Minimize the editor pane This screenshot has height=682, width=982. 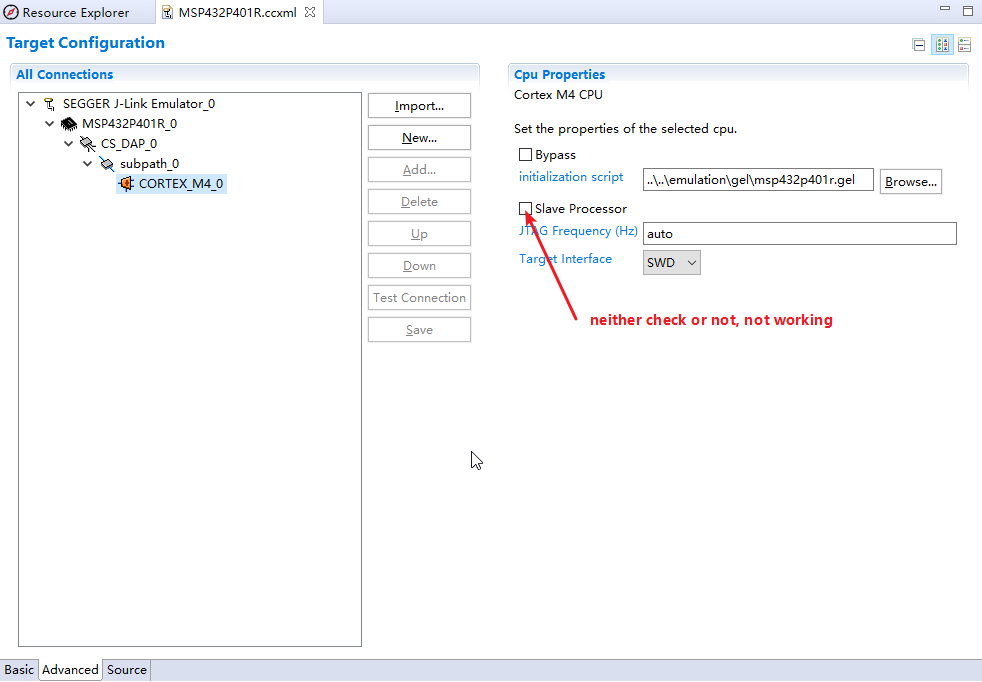coord(945,9)
